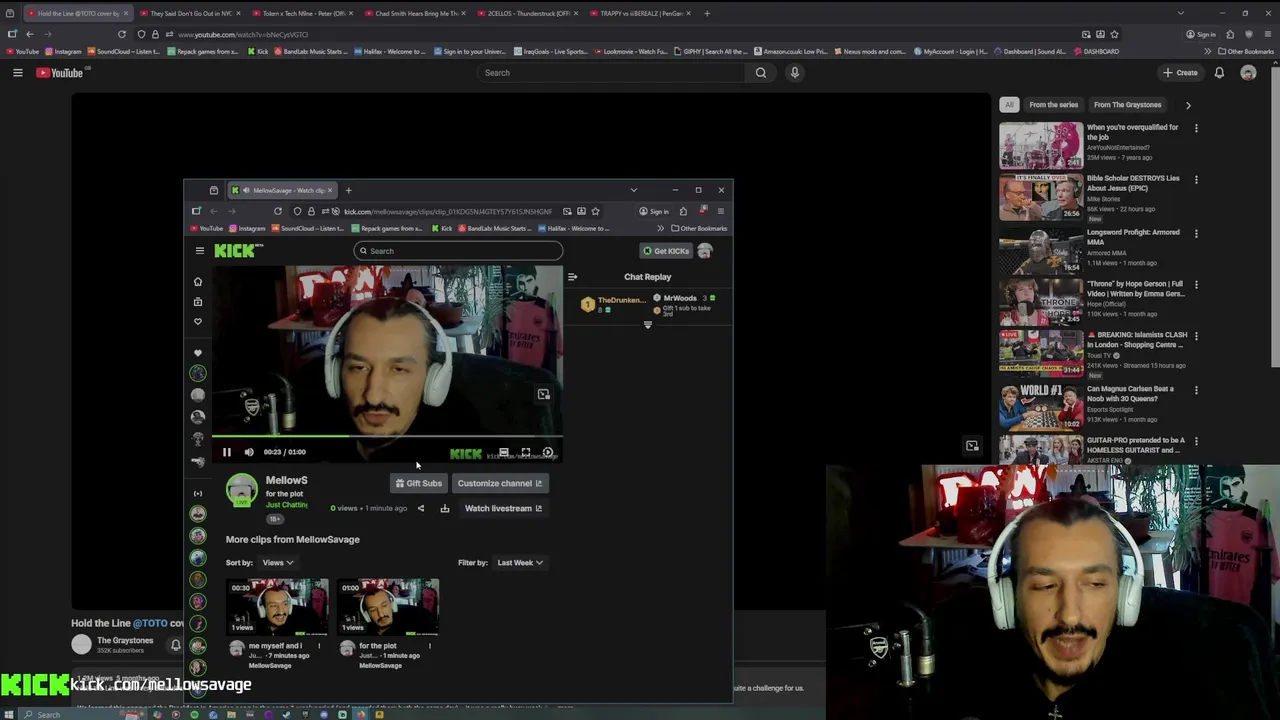
Task: Expand leaderboard chevron under chat replay
Action: tap(647, 325)
